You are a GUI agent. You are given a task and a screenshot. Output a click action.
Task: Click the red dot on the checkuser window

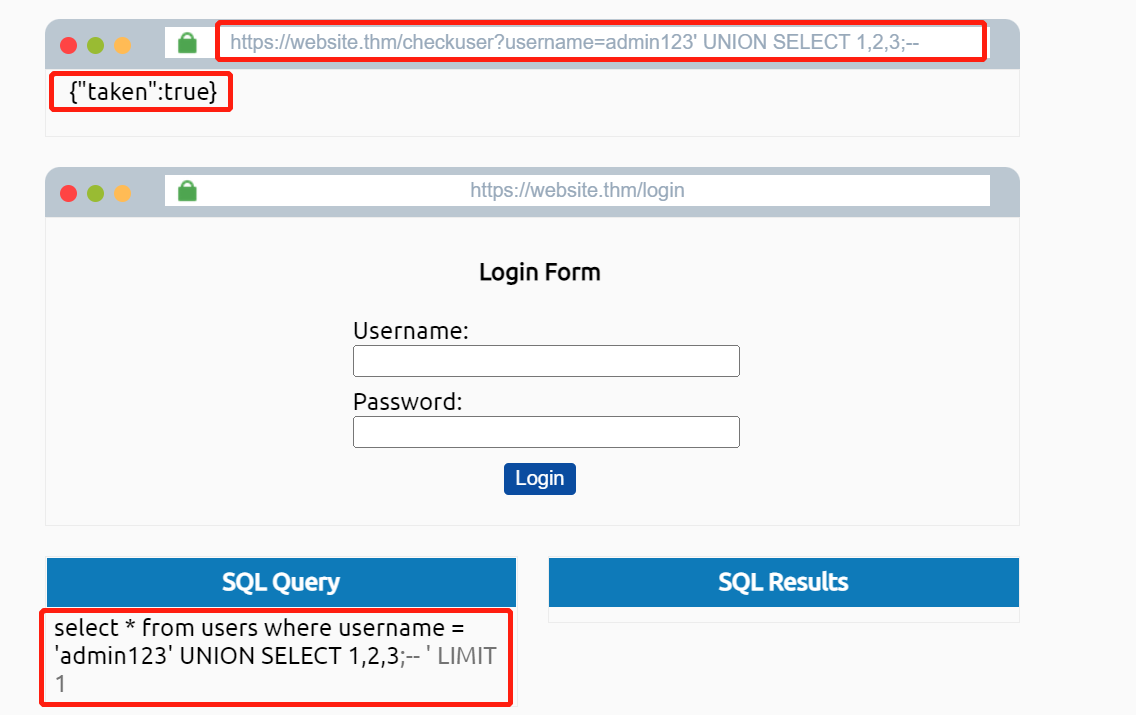pyautogui.click(x=69, y=45)
